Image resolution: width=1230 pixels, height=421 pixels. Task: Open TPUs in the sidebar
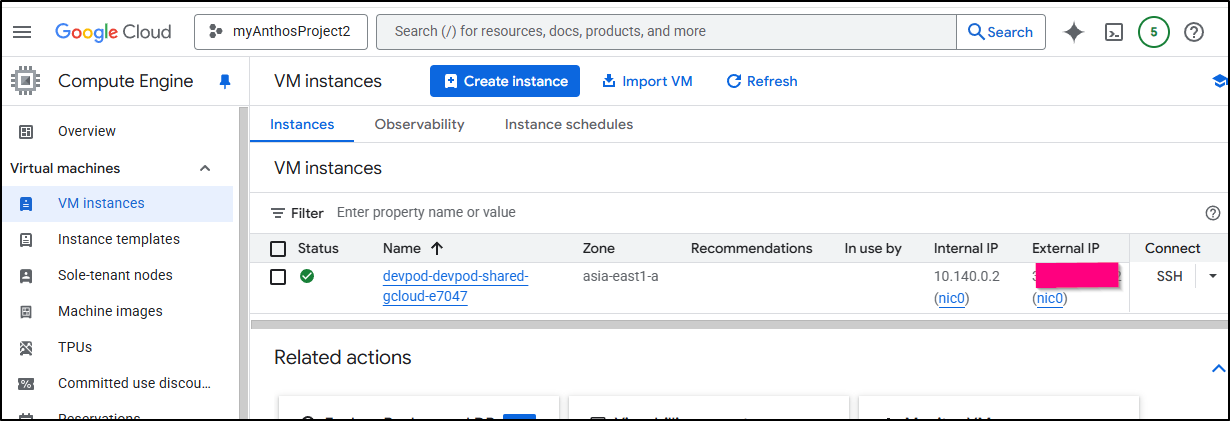click(x=75, y=347)
